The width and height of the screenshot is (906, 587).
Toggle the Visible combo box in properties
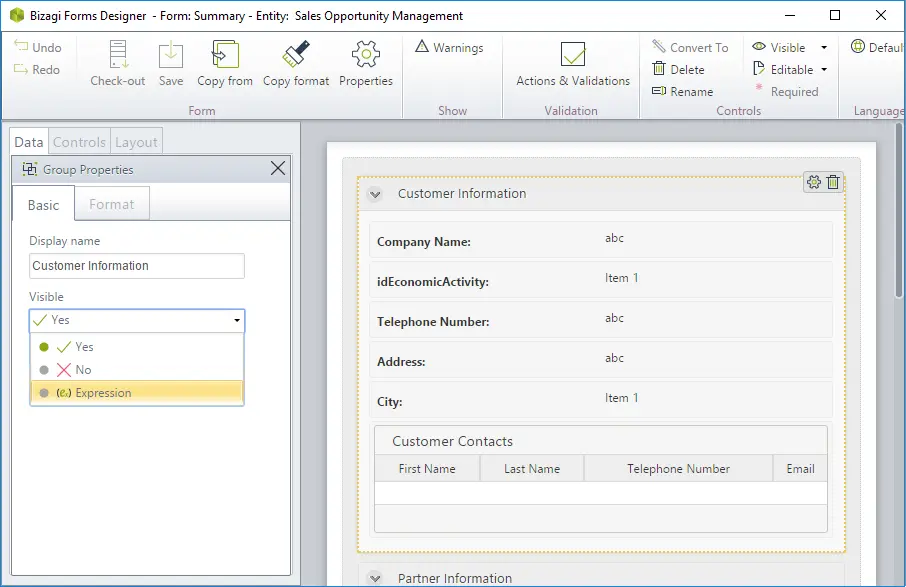click(x=137, y=321)
